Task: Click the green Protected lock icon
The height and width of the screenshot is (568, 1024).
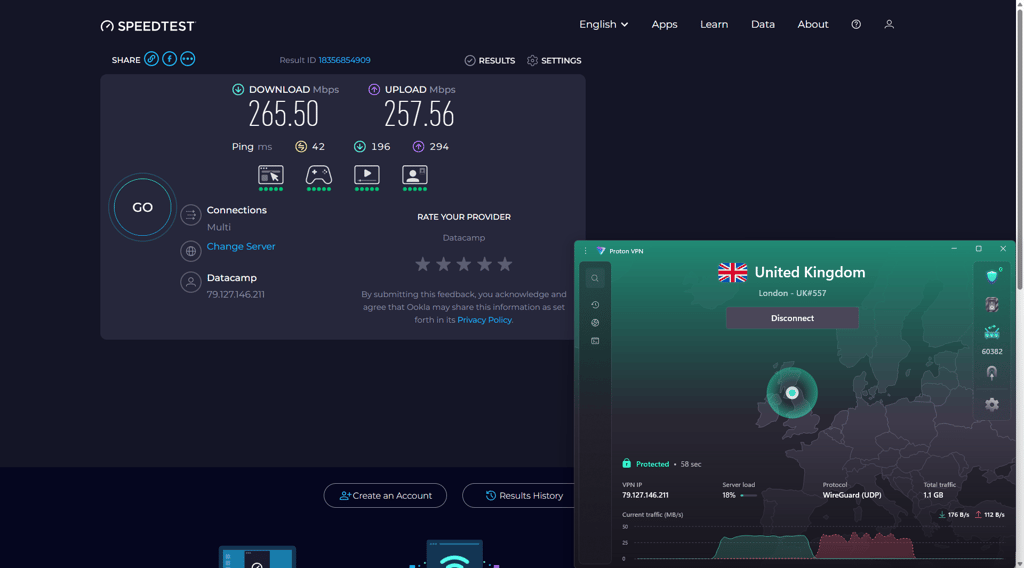Action: (626, 464)
